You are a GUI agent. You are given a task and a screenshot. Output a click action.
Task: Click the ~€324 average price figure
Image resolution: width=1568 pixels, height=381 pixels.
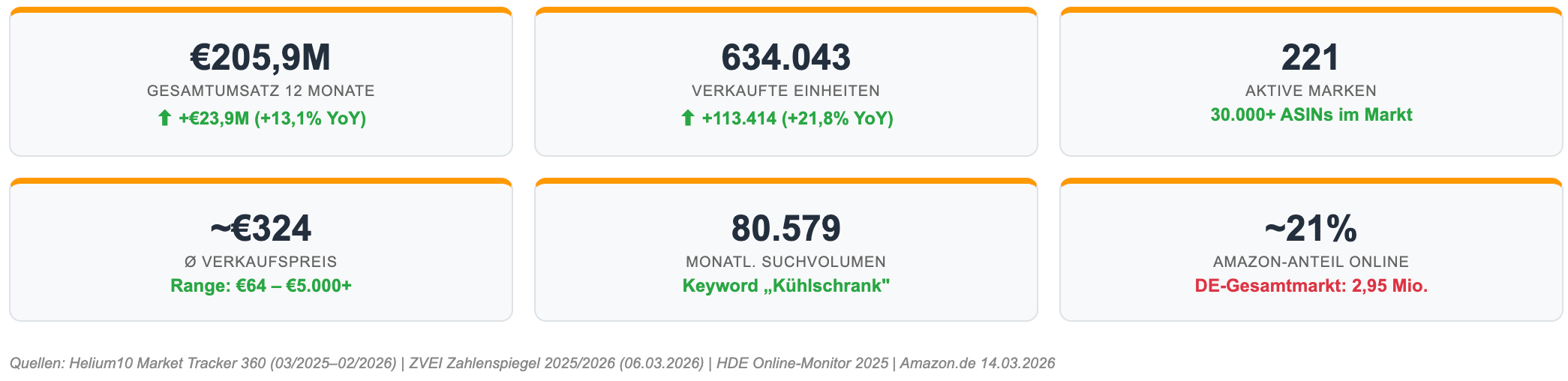point(260,229)
